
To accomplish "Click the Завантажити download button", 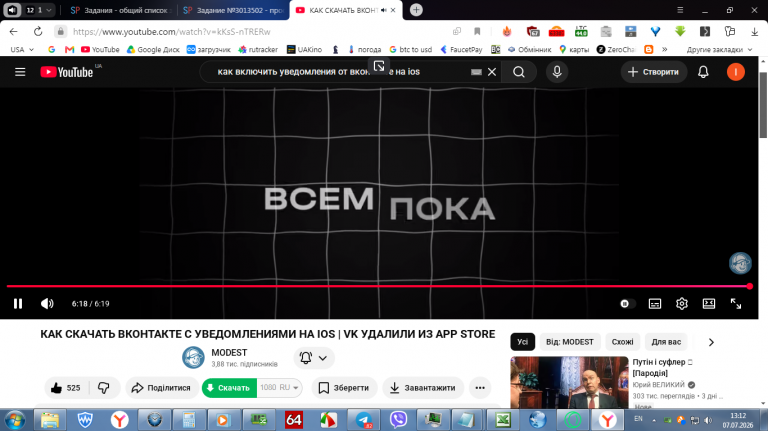I will 423,388.
